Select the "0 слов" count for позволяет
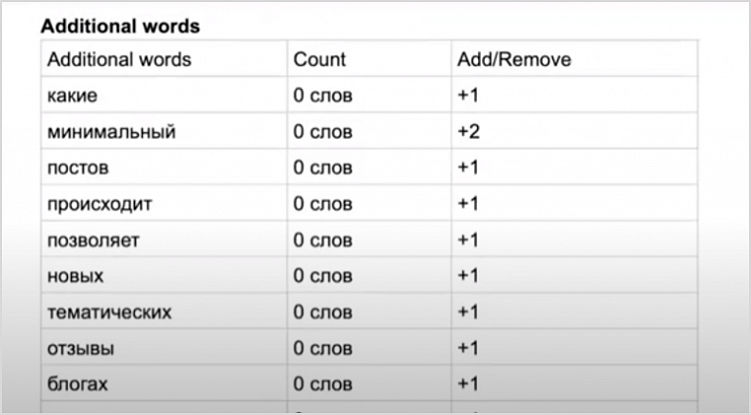The width and height of the screenshot is (751, 415). tap(323, 240)
